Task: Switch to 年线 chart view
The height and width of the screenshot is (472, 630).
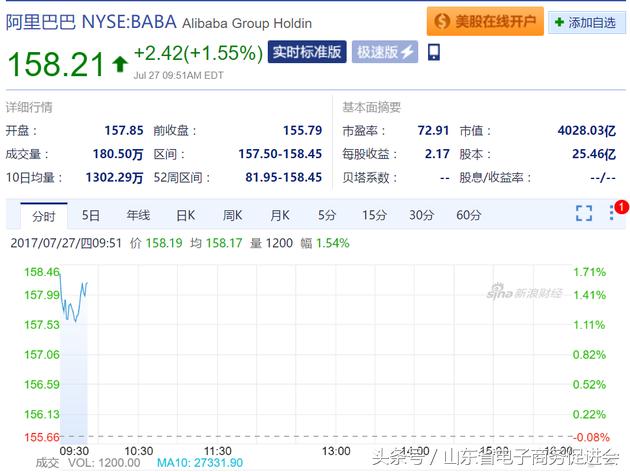Action: (138, 215)
